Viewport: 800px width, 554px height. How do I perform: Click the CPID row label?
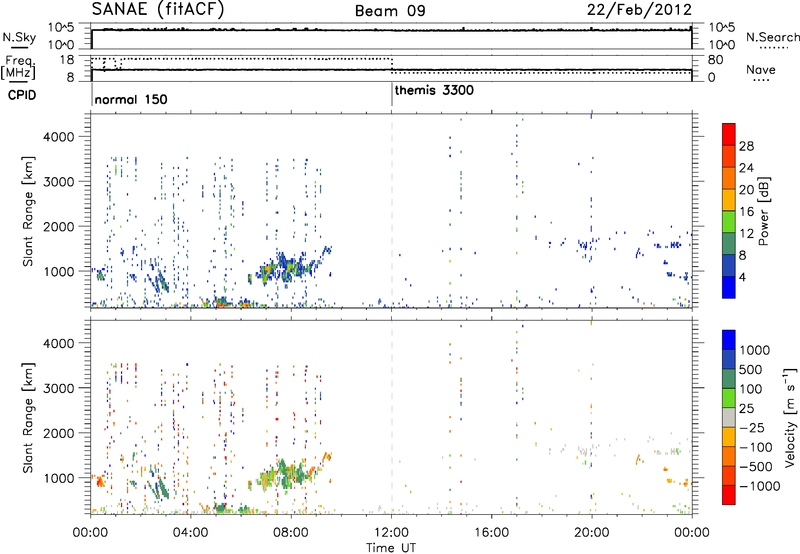(x=21, y=95)
